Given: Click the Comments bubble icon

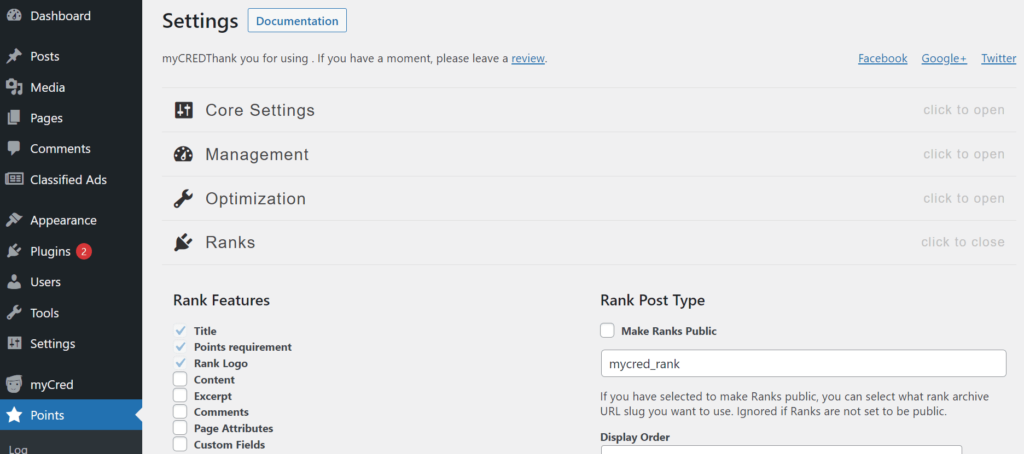Looking at the screenshot, I should click(14, 149).
